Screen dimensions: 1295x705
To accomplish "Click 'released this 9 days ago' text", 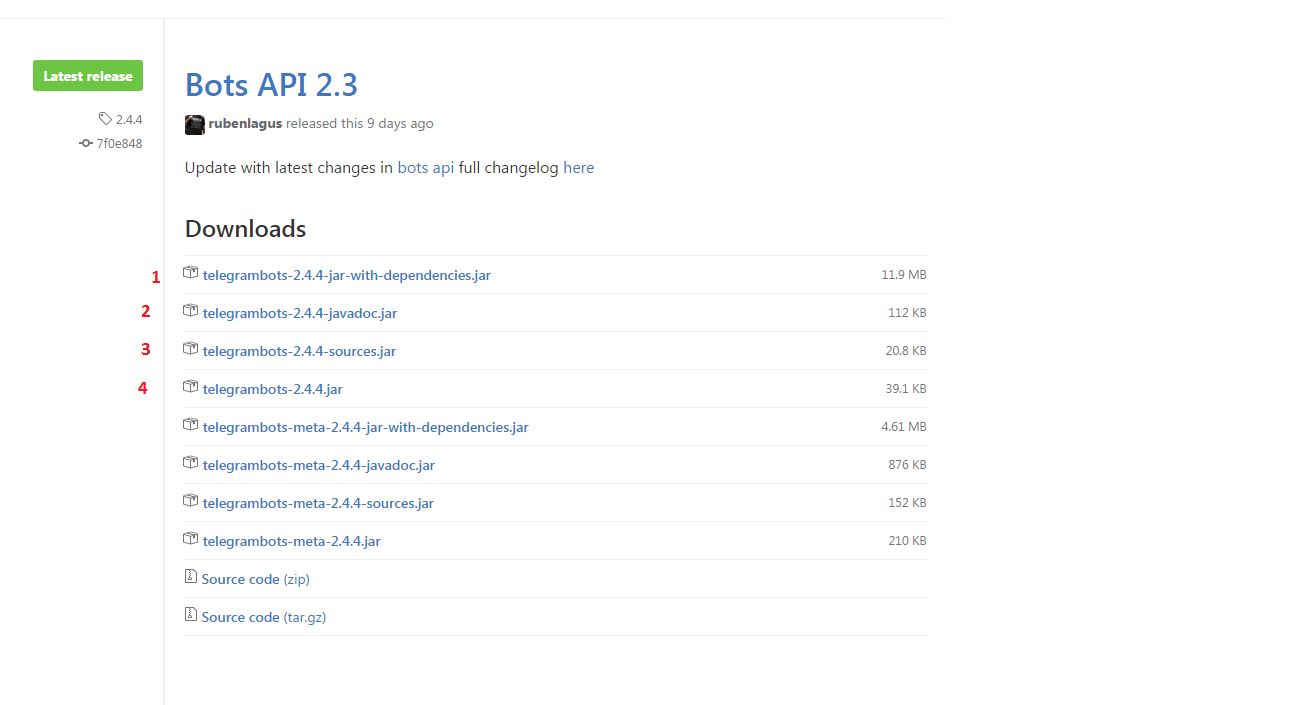I will pos(360,123).
